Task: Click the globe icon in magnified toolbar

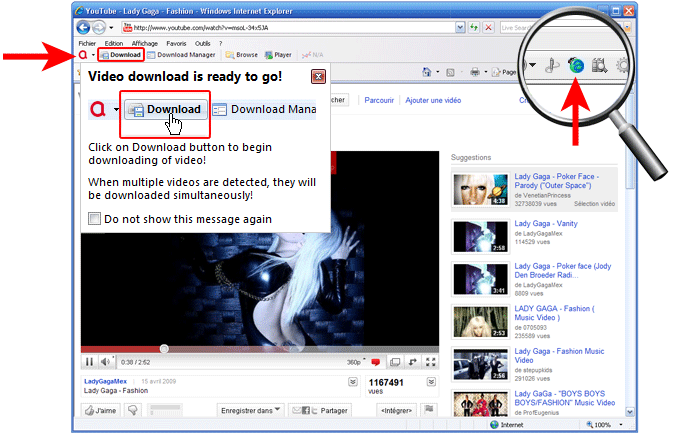Action: point(576,65)
